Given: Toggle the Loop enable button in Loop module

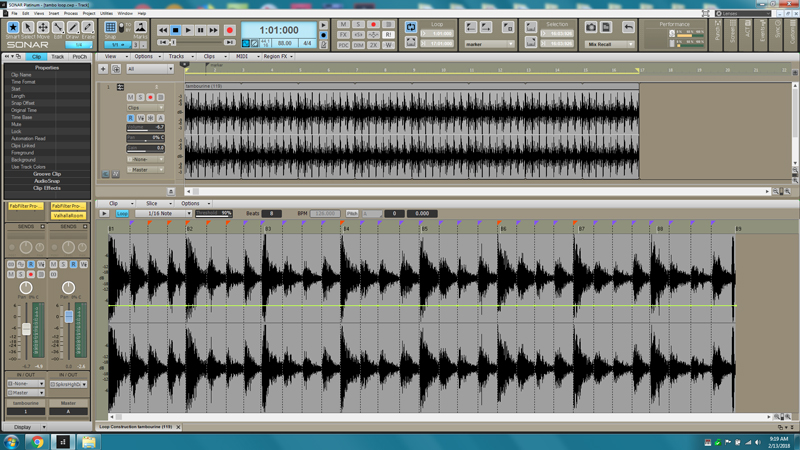Looking at the screenshot, I should [411, 28].
